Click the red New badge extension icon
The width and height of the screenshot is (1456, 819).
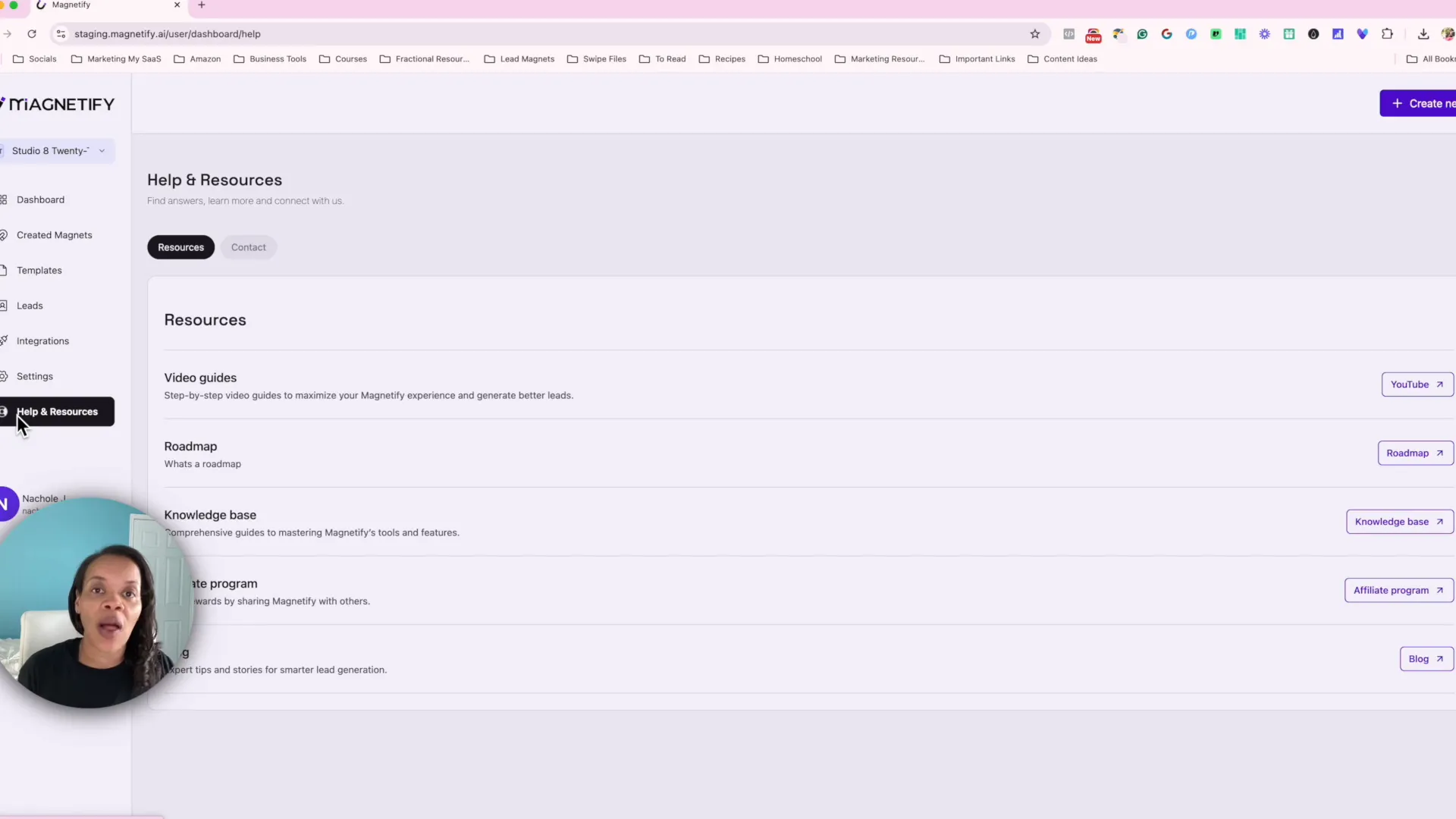[1093, 35]
